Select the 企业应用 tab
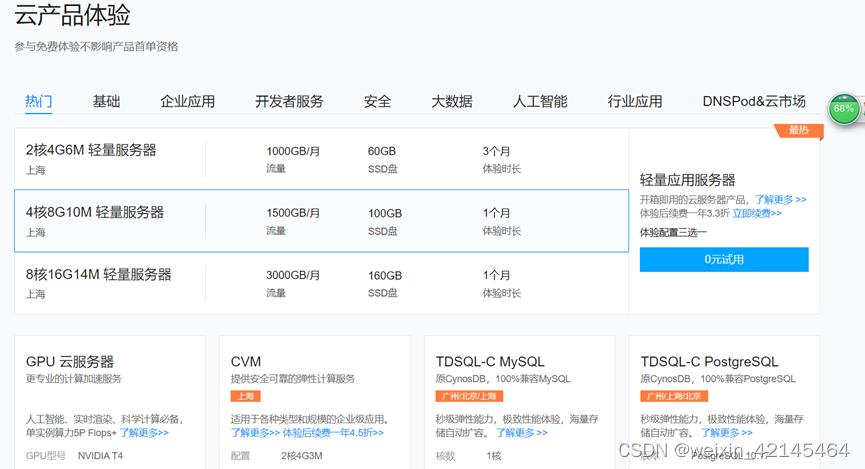 tap(188, 102)
